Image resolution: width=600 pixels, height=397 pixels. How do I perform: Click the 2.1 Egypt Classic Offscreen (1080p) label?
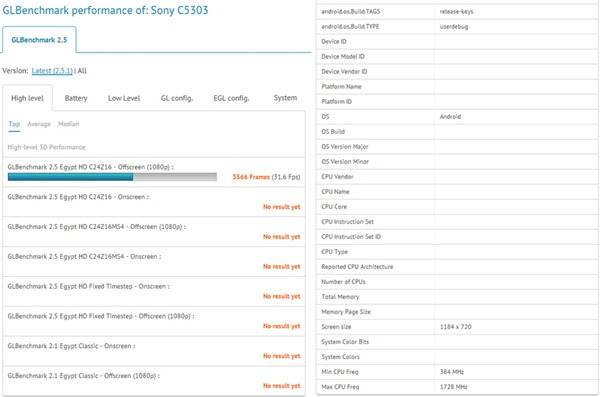[x=83, y=376]
